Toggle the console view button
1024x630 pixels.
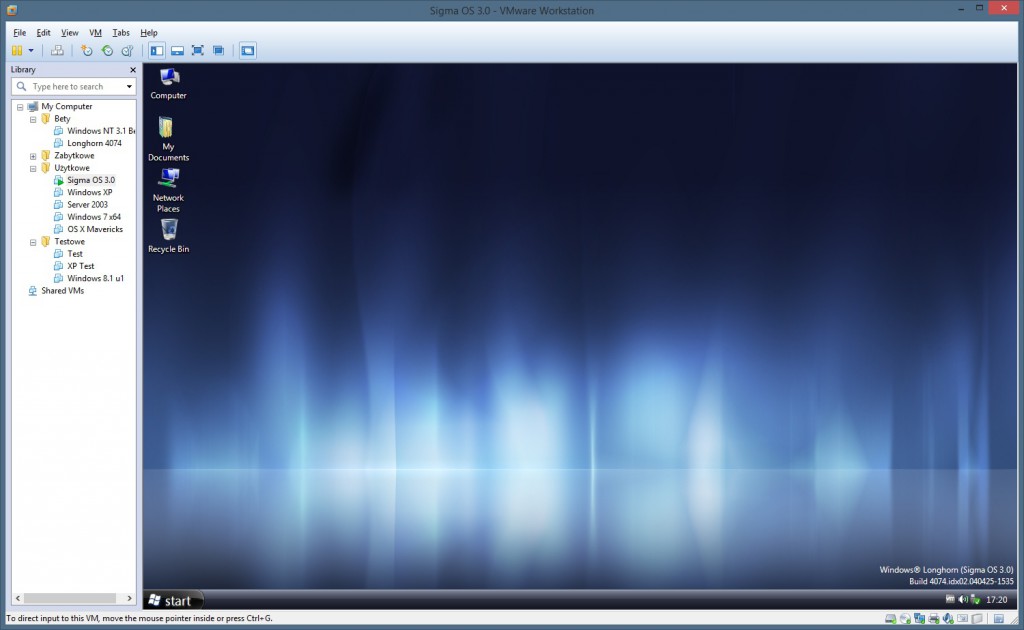point(248,50)
